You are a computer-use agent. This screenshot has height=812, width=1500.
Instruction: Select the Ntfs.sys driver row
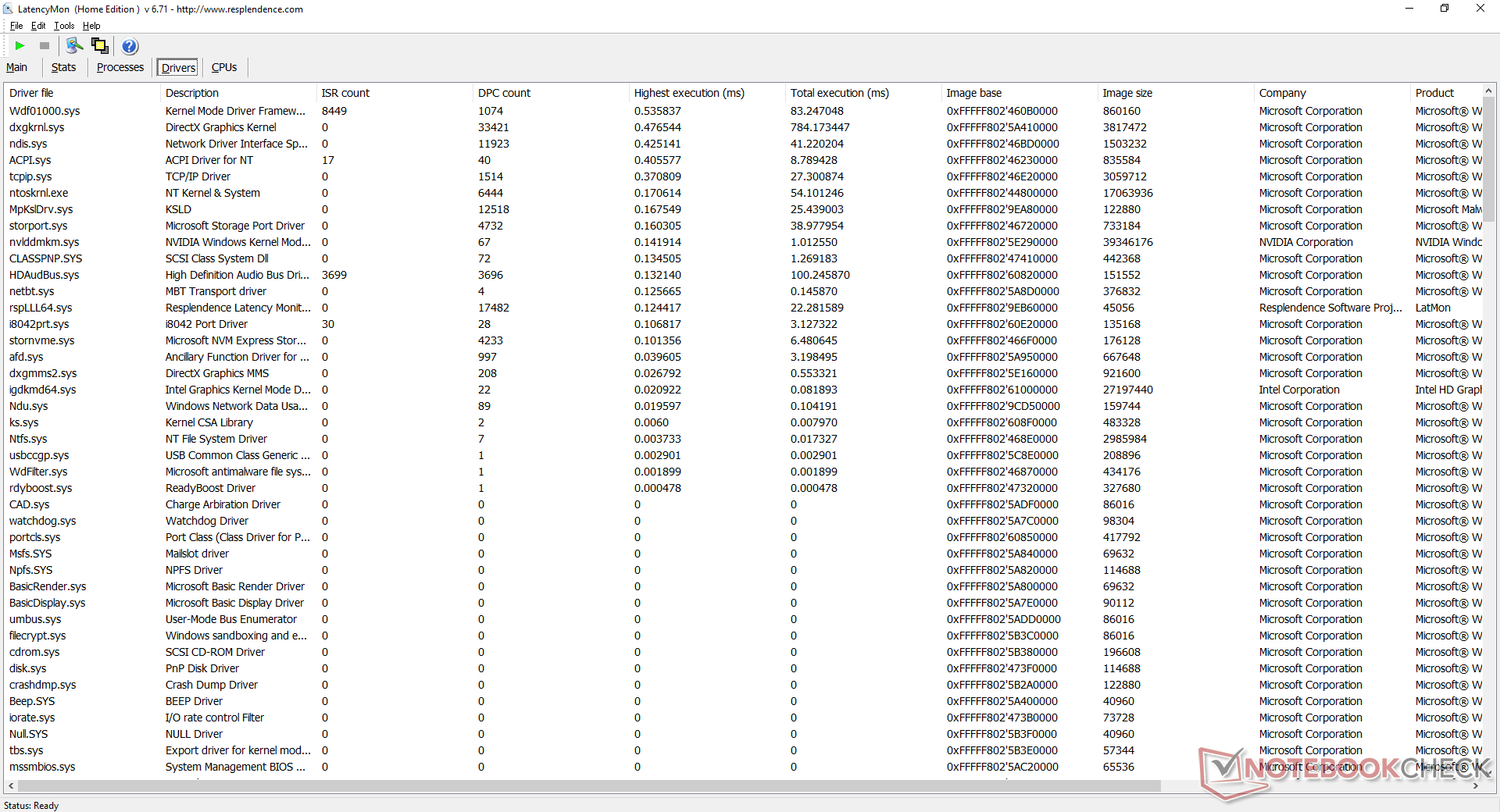(743, 439)
